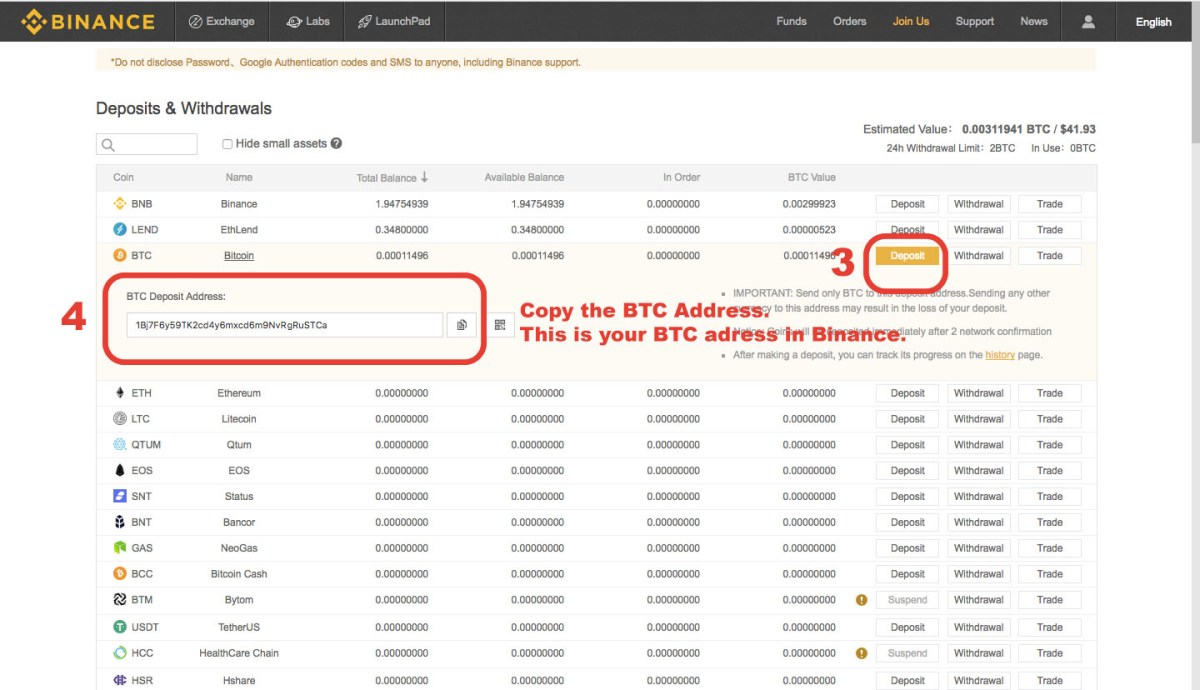Click Trade for LEND
Viewport: 1200px width, 690px height.
pos(1050,230)
